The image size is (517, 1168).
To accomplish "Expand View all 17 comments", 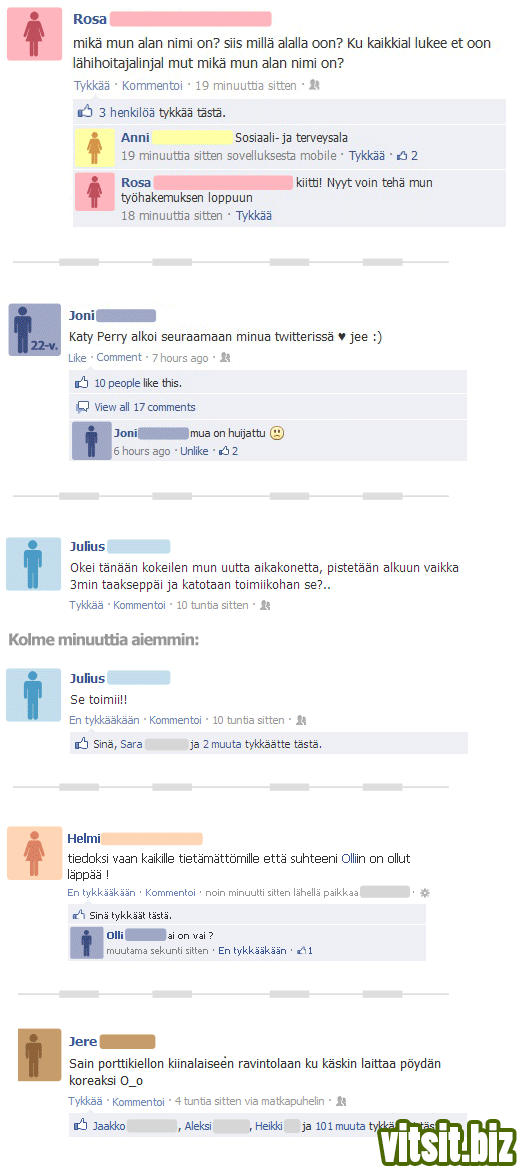I will pyautogui.click(x=145, y=407).
